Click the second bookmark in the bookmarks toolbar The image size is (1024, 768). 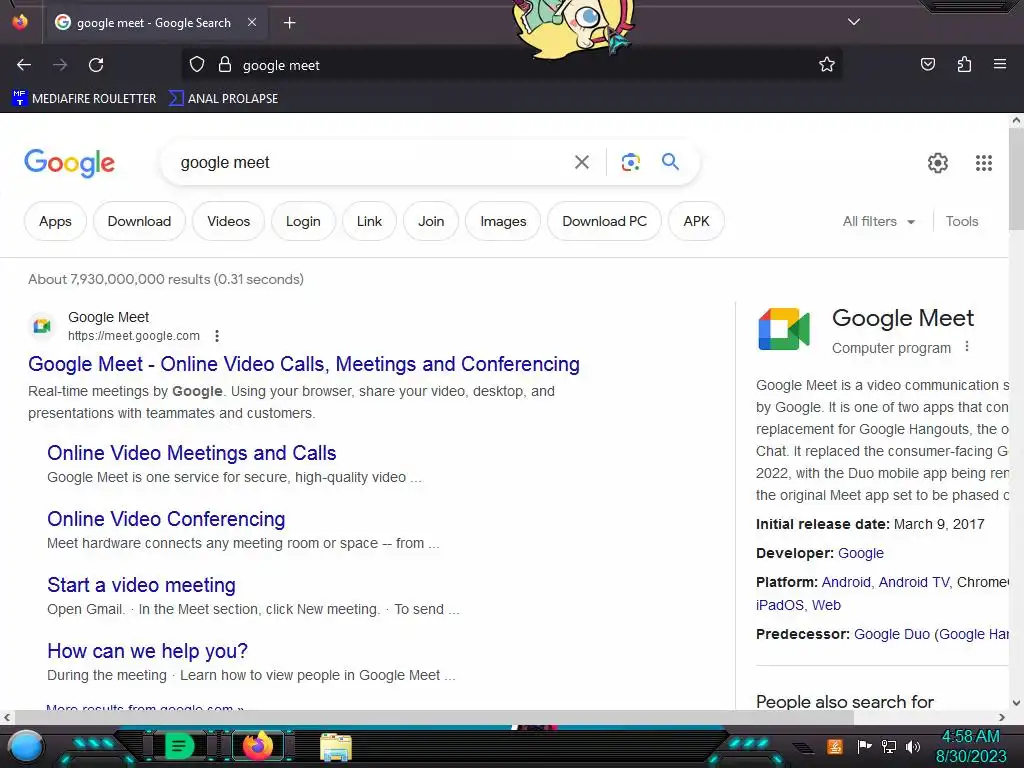pos(223,99)
